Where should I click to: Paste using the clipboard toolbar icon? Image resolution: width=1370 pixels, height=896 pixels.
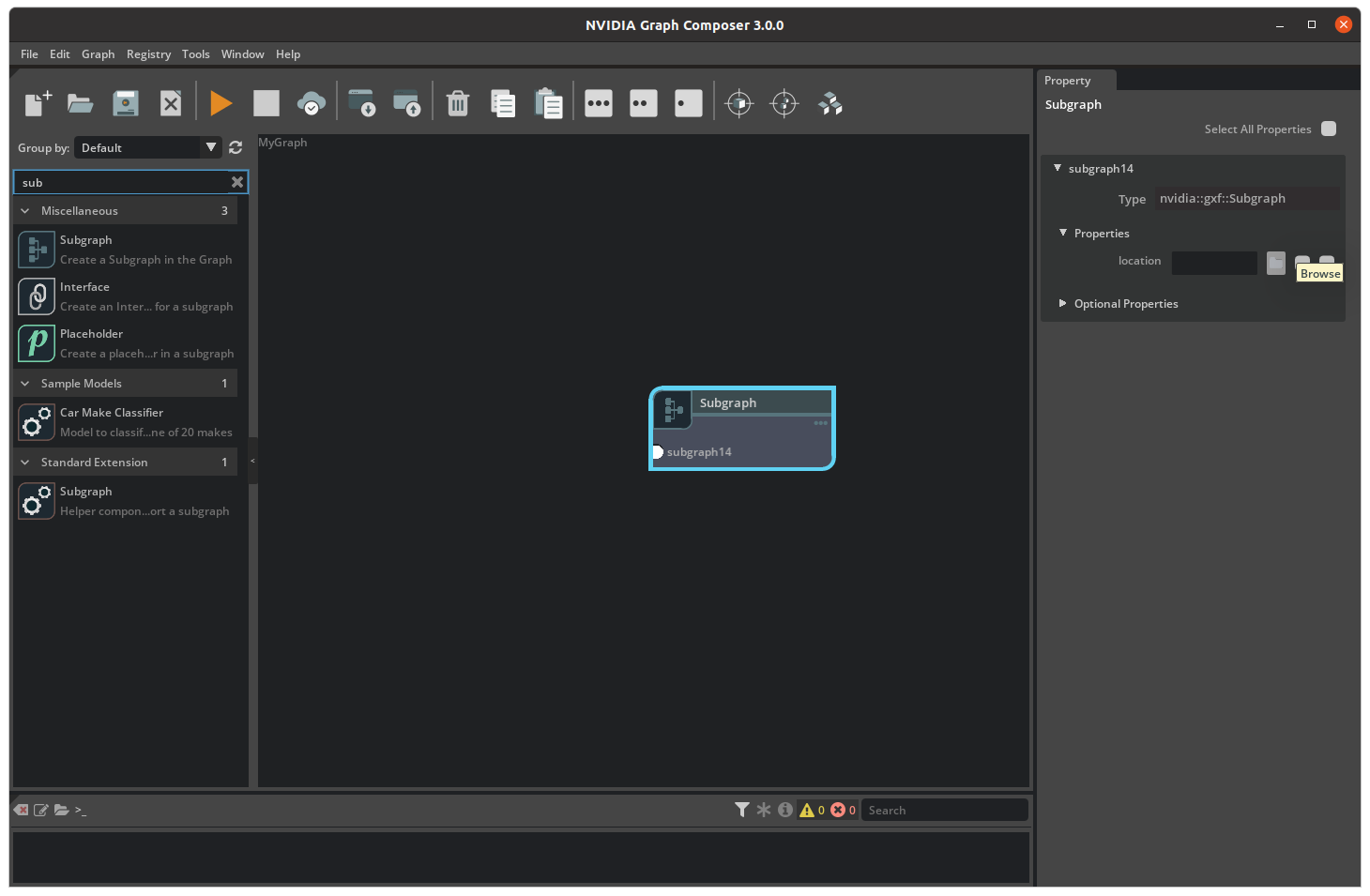click(x=548, y=103)
